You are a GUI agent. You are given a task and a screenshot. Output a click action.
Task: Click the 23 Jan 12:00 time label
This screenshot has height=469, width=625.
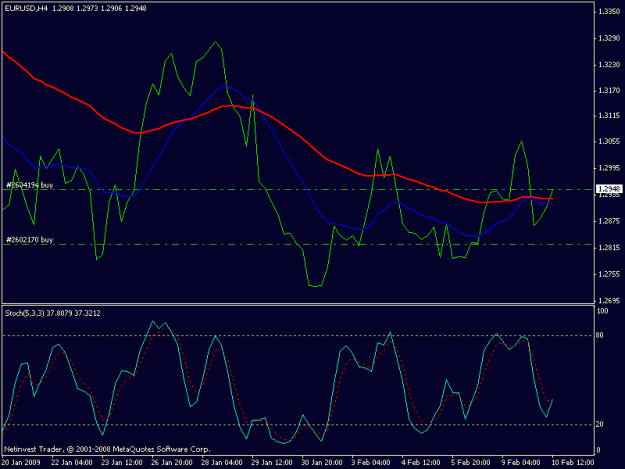pyautogui.click(x=122, y=463)
